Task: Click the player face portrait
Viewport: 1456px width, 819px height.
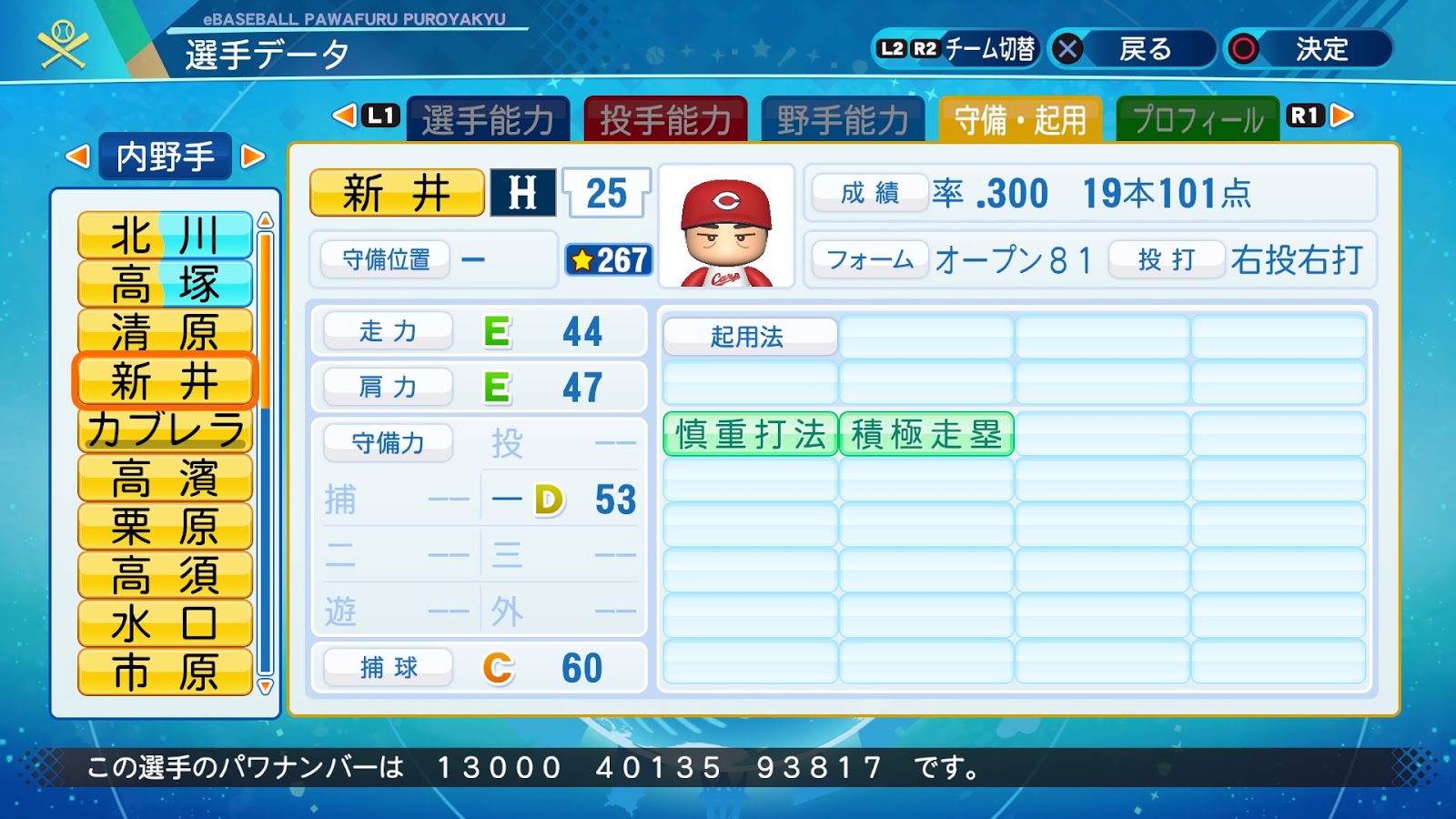Action: [x=726, y=227]
